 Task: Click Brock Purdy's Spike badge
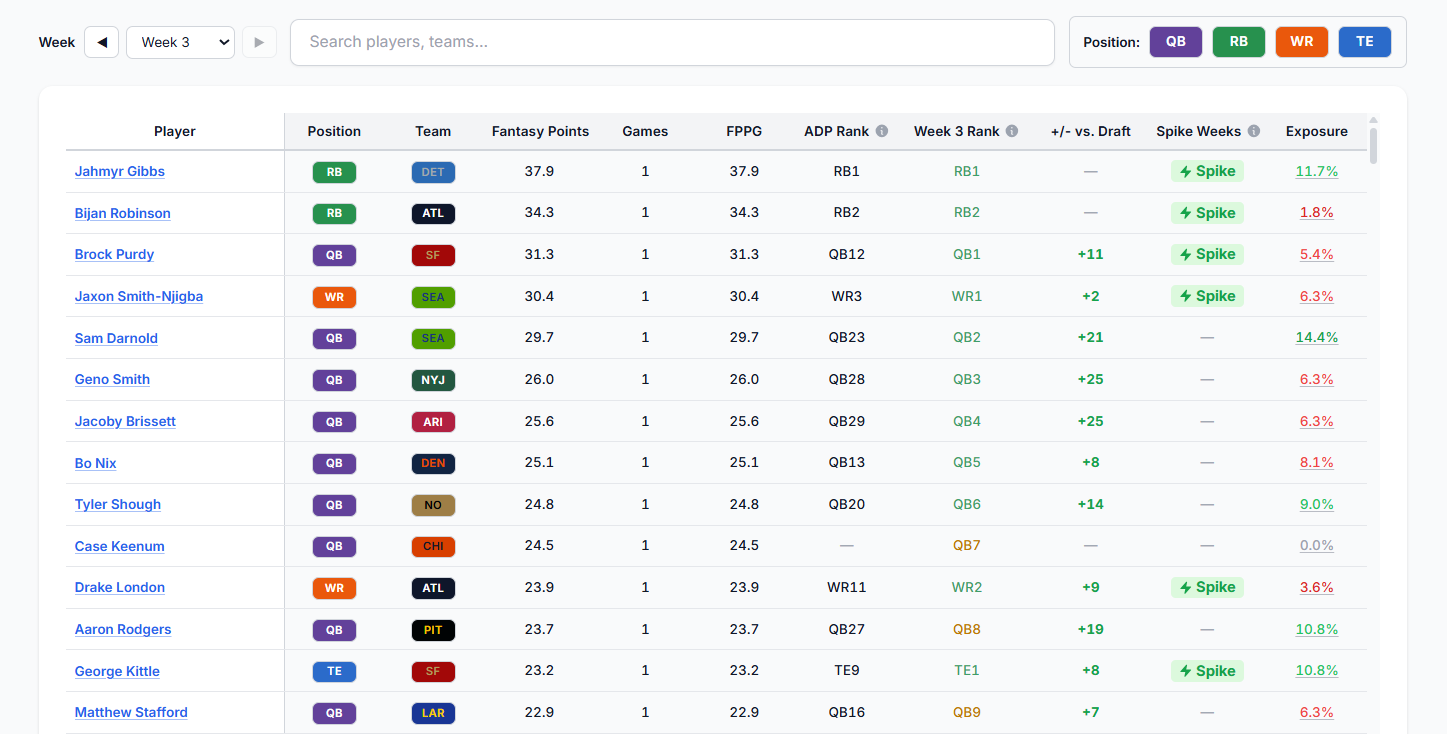click(x=1207, y=254)
